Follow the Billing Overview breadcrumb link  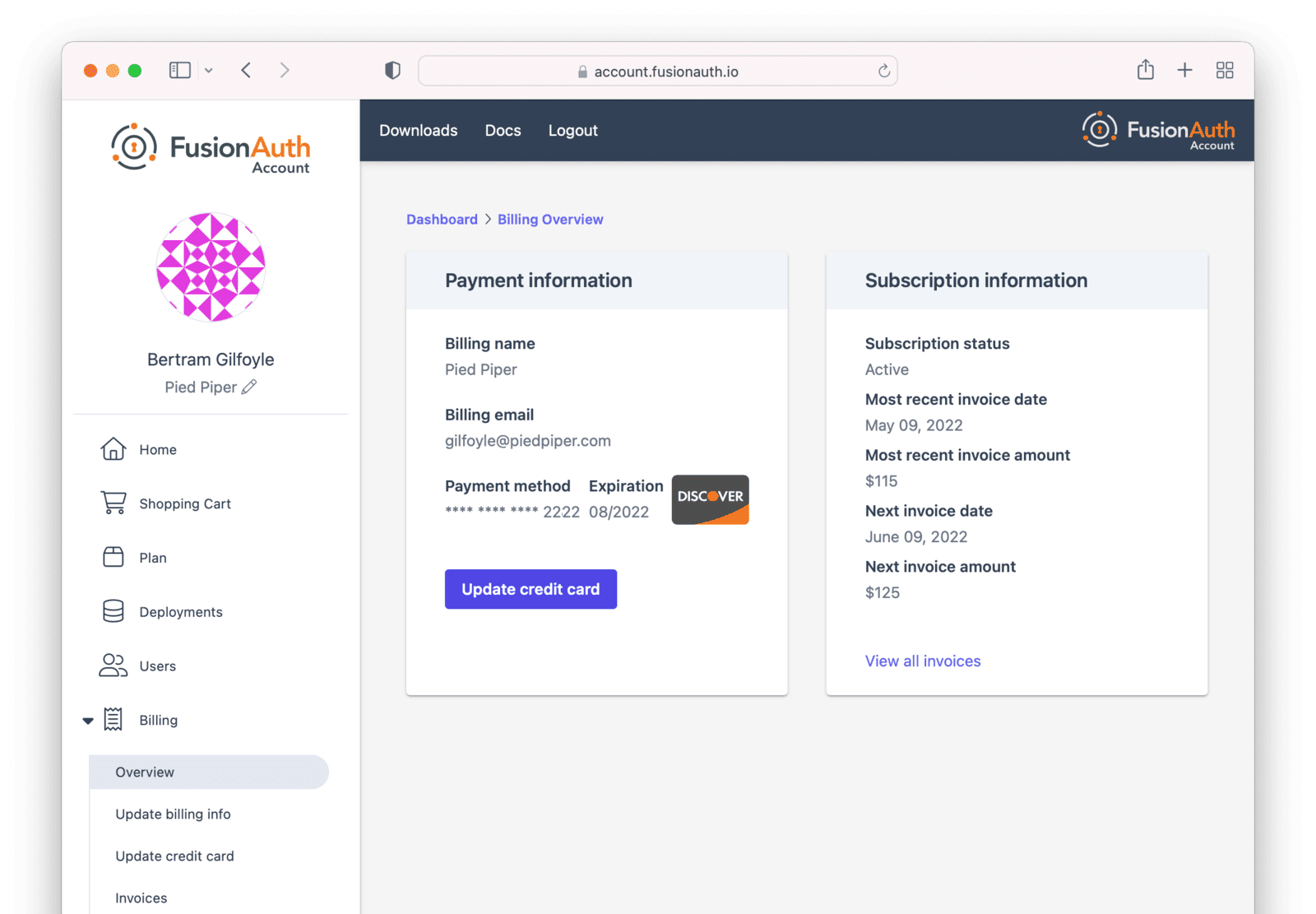click(550, 220)
